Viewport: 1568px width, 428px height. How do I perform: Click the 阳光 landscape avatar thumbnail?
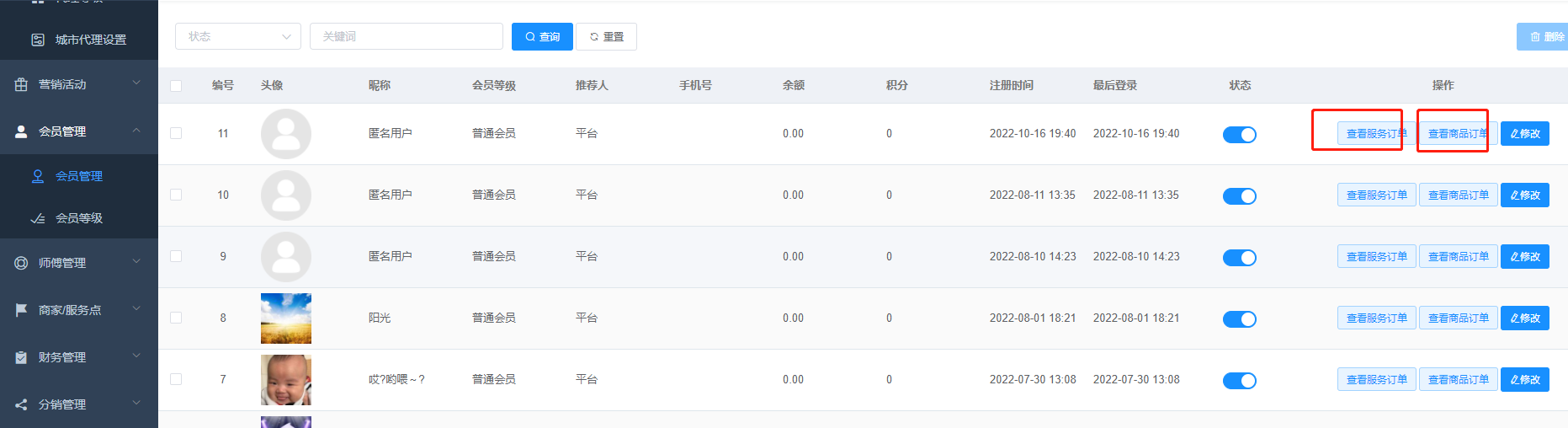click(x=286, y=318)
